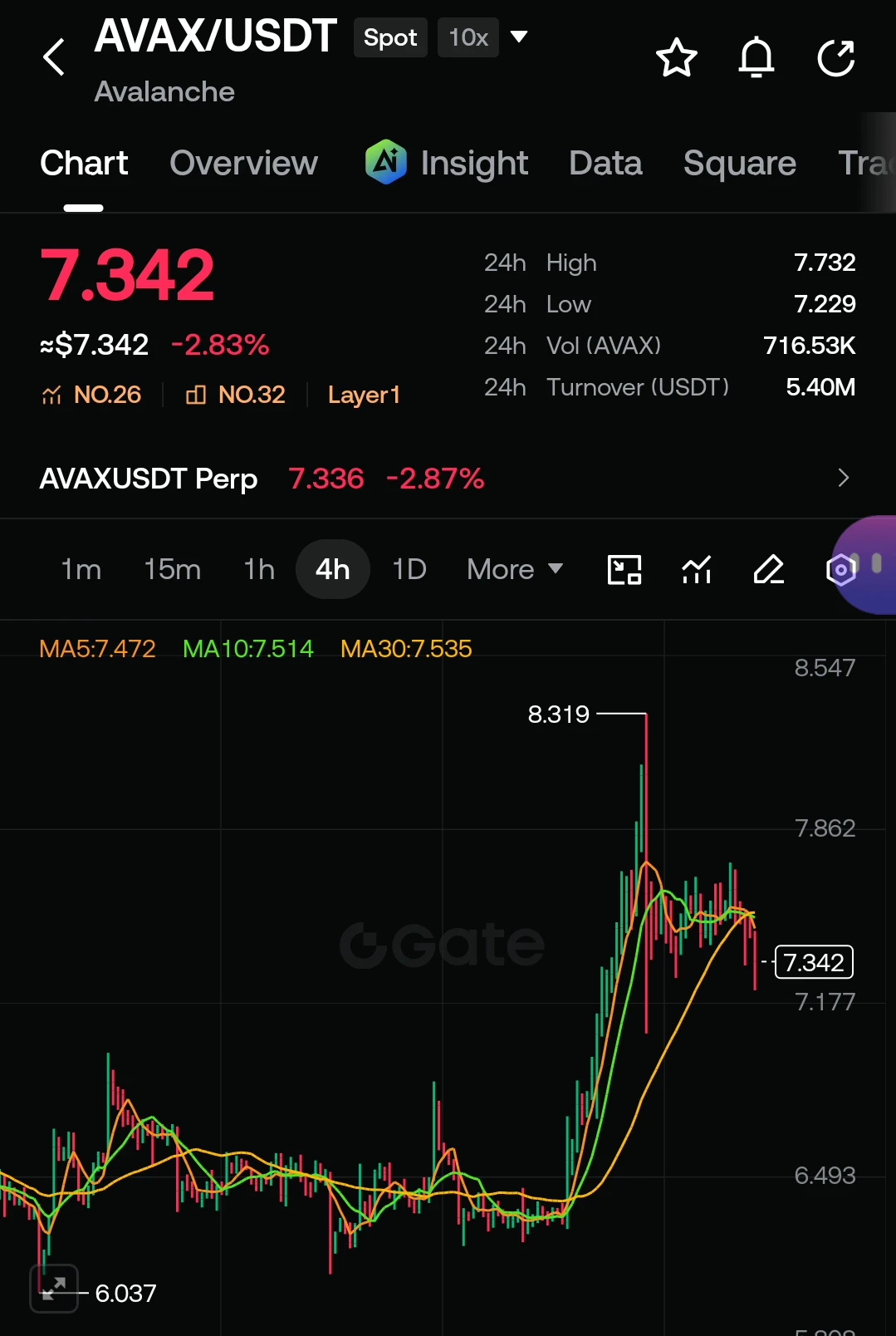This screenshot has height=1336, width=896.
Task: Select the 1h timeframe
Action: coord(259,570)
